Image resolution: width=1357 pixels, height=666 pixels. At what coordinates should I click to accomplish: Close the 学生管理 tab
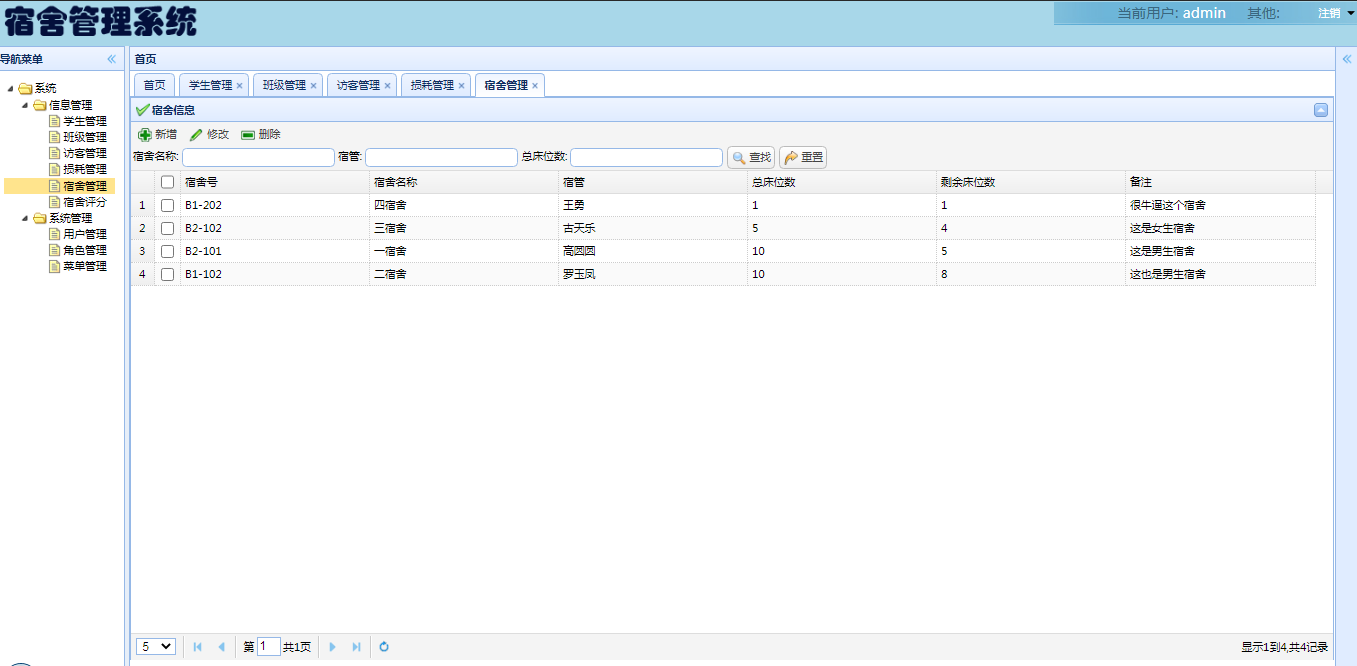(x=239, y=86)
